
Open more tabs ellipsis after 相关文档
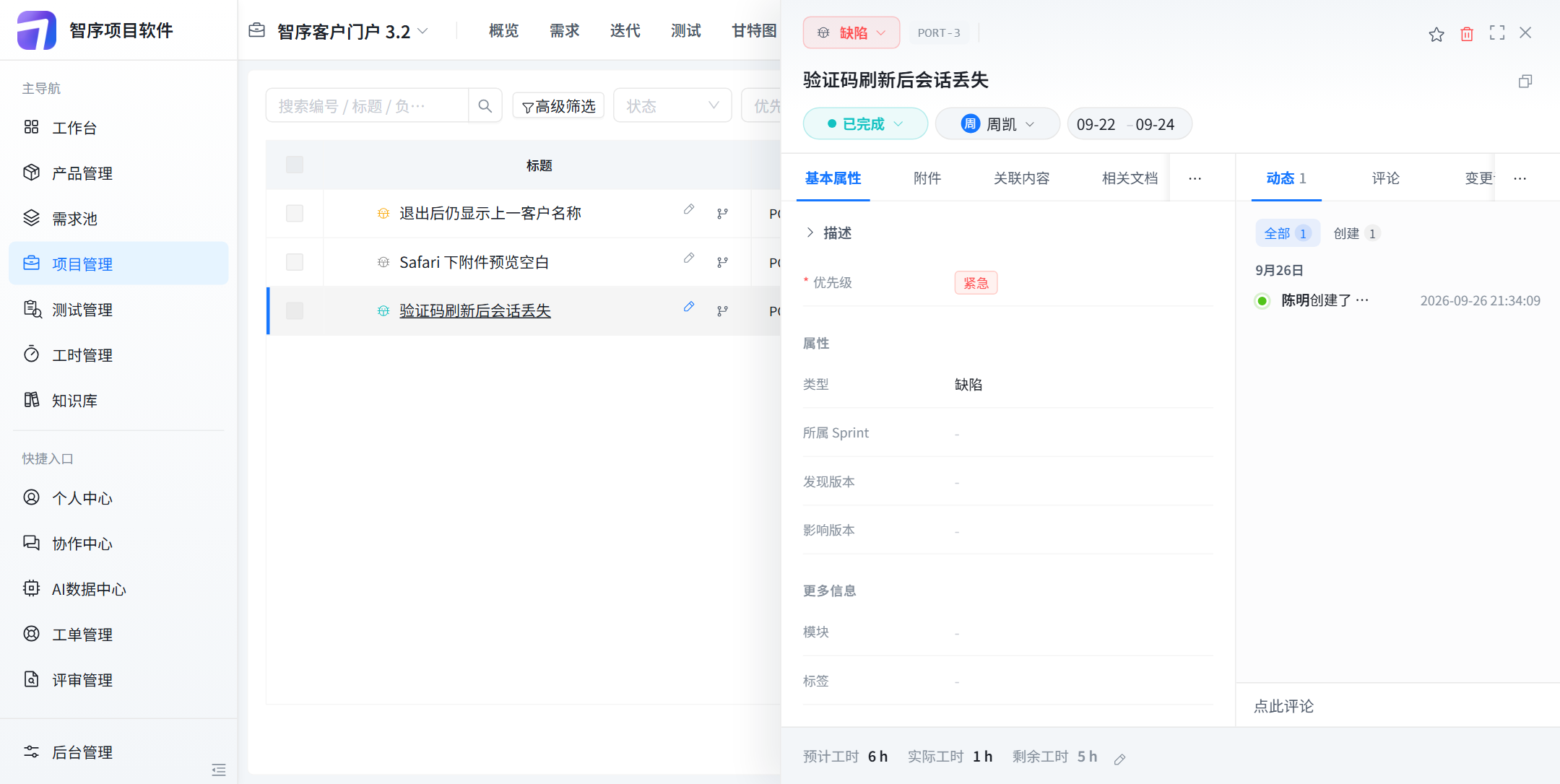[x=1195, y=178]
